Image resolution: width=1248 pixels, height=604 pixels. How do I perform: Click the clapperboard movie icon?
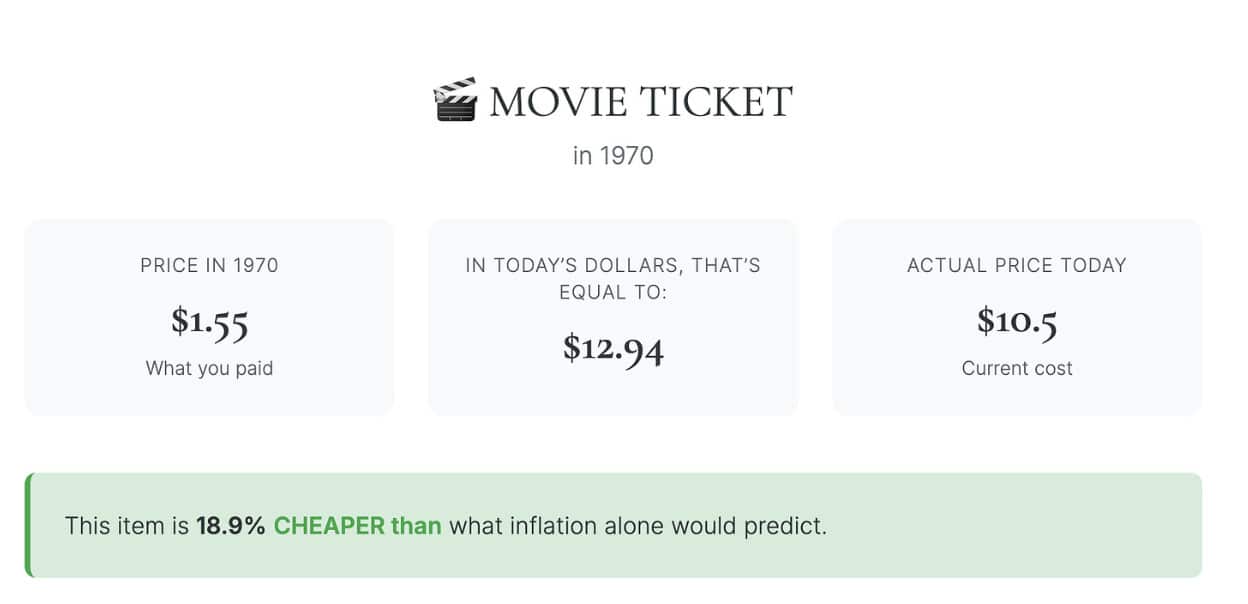(x=456, y=101)
